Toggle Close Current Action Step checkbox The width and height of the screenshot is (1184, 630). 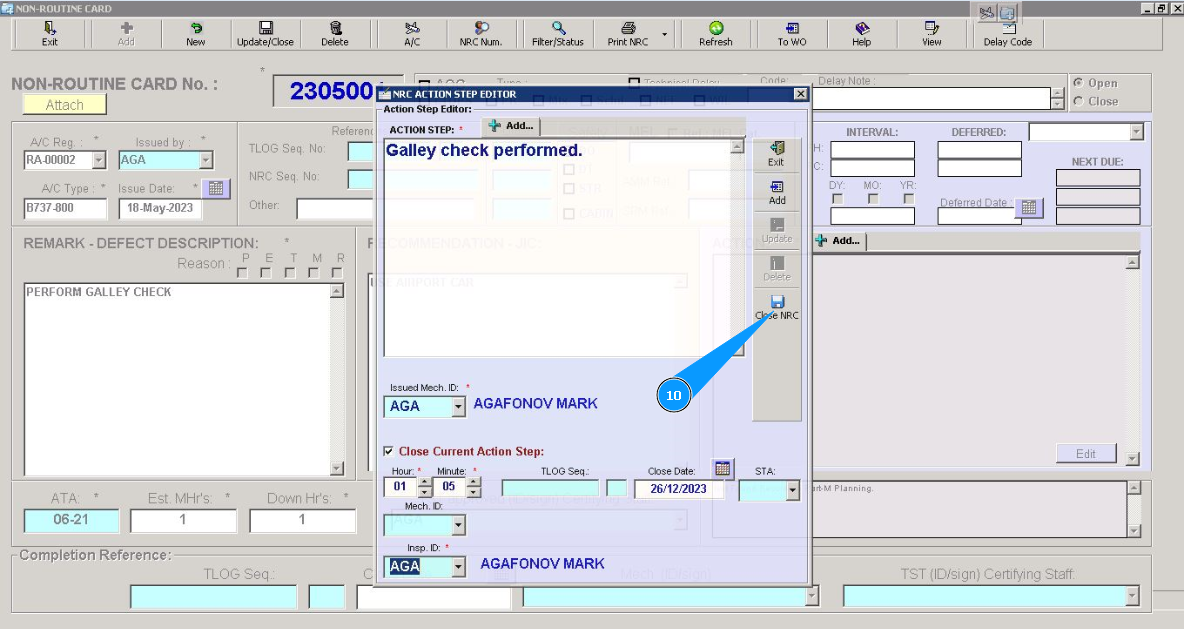point(388,451)
